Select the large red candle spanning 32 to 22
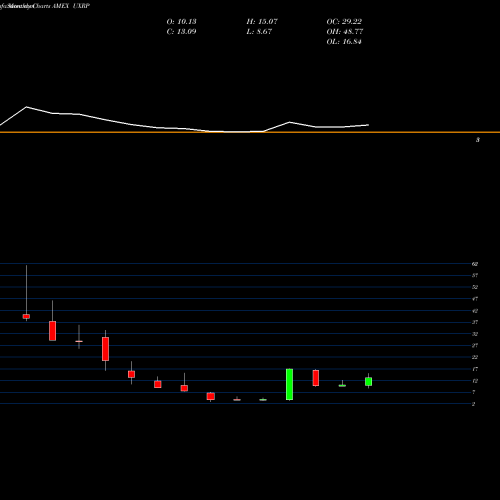The image size is (500, 500). (x=105, y=349)
